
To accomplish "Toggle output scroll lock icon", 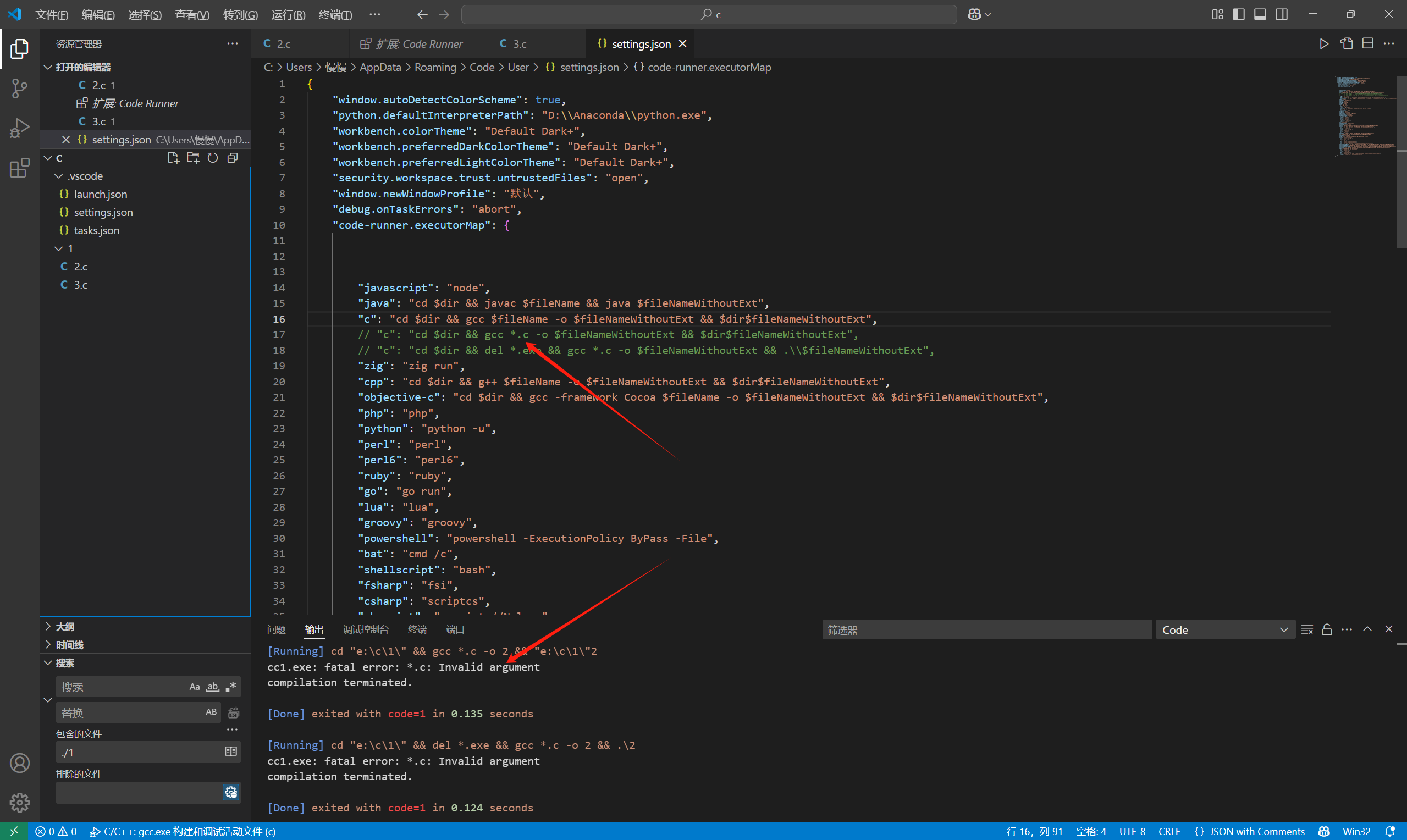I will point(1327,630).
